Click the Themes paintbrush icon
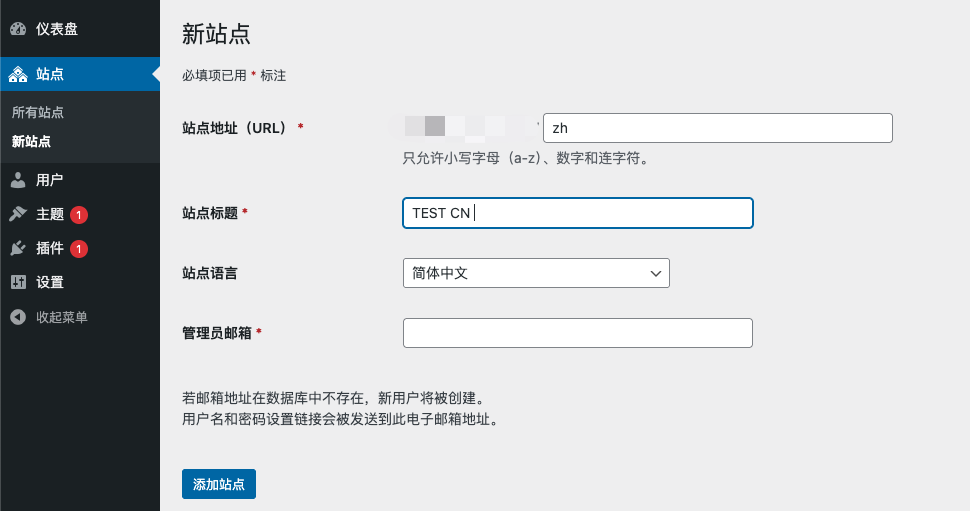The height and width of the screenshot is (511, 970). [x=18, y=214]
